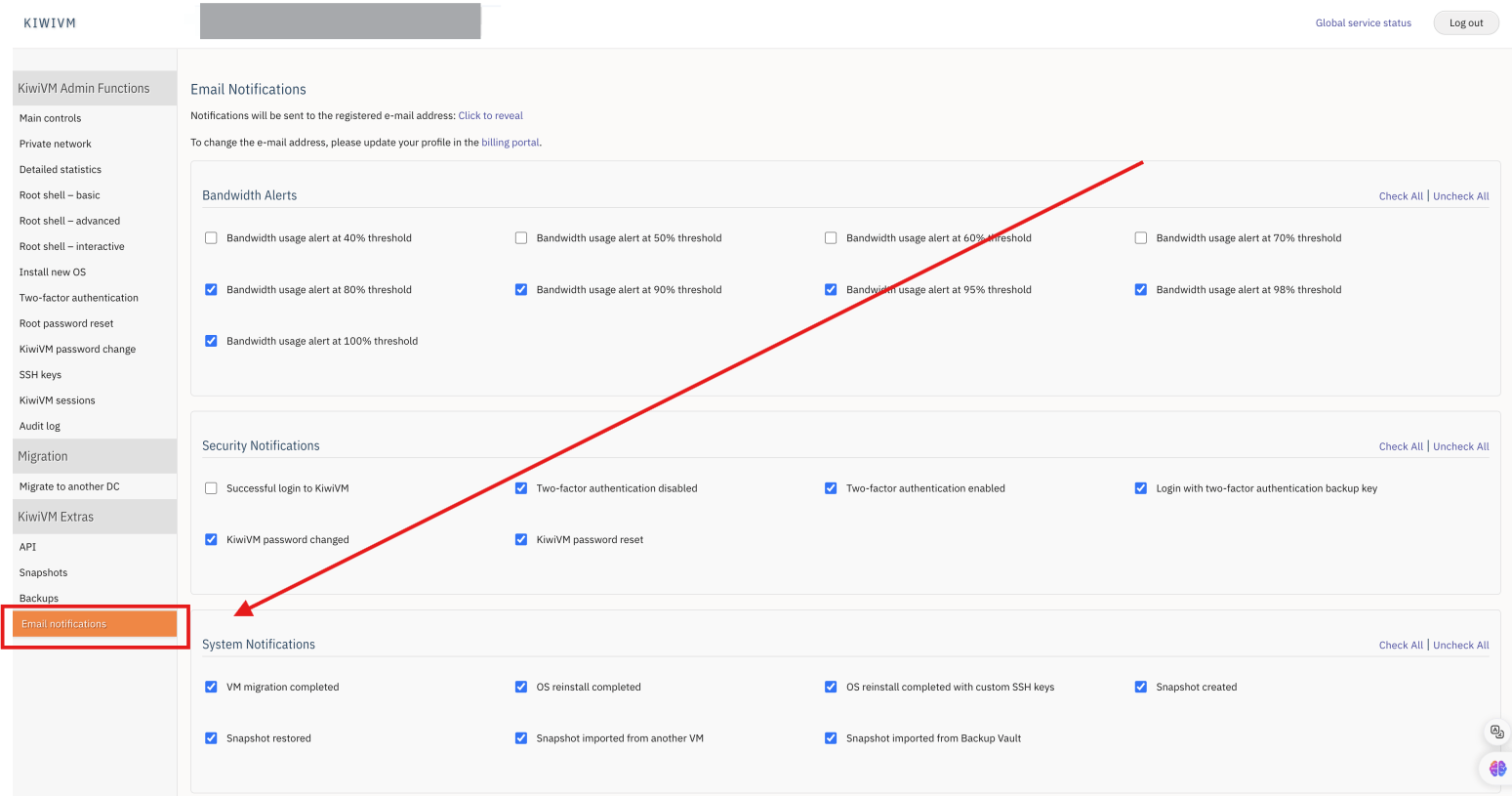Screen dimensions: 1512x796
Task: Enable bandwidth alert at 60% threshold
Action: [x=831, y=237]
